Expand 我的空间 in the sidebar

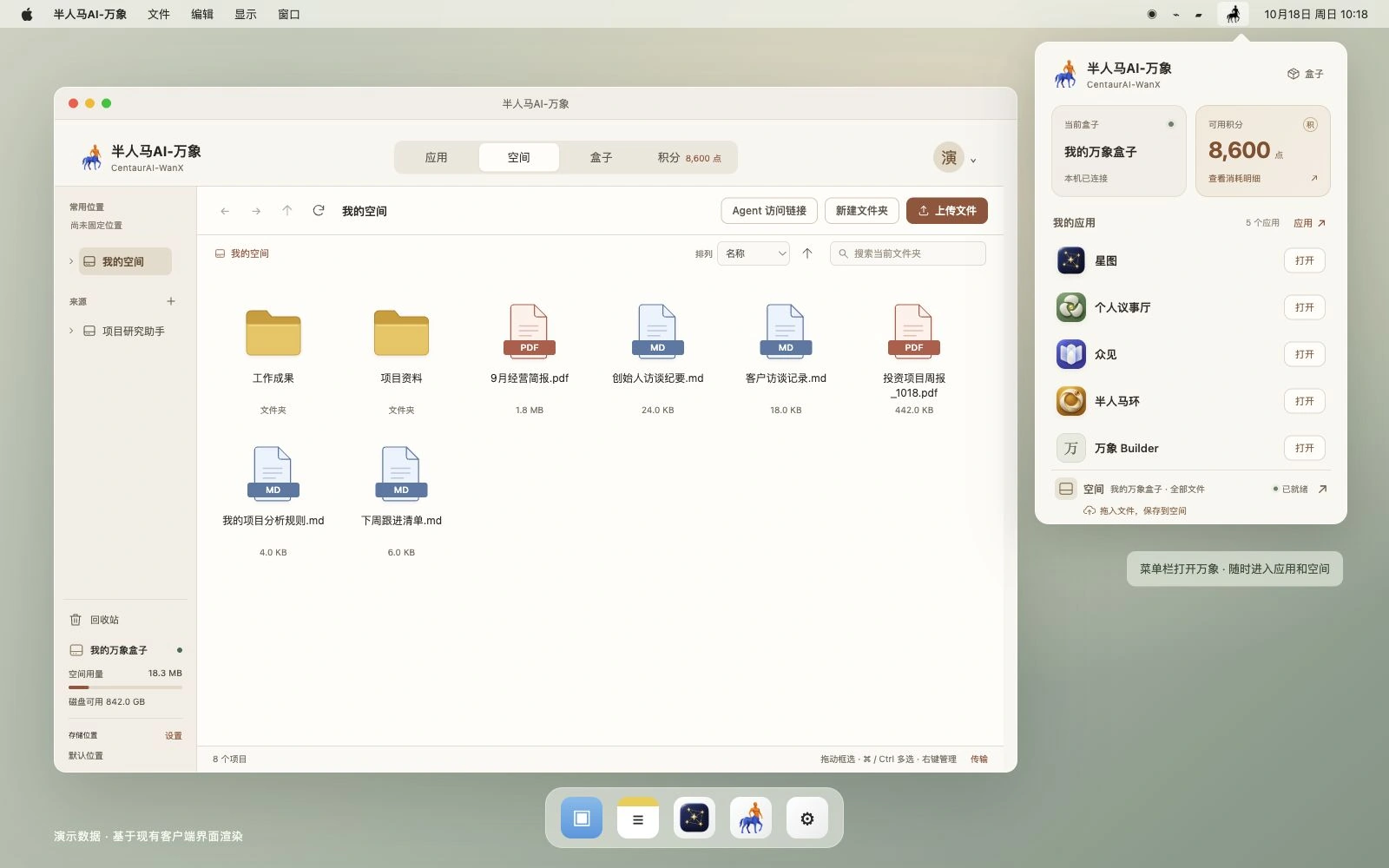click(71, 261)
